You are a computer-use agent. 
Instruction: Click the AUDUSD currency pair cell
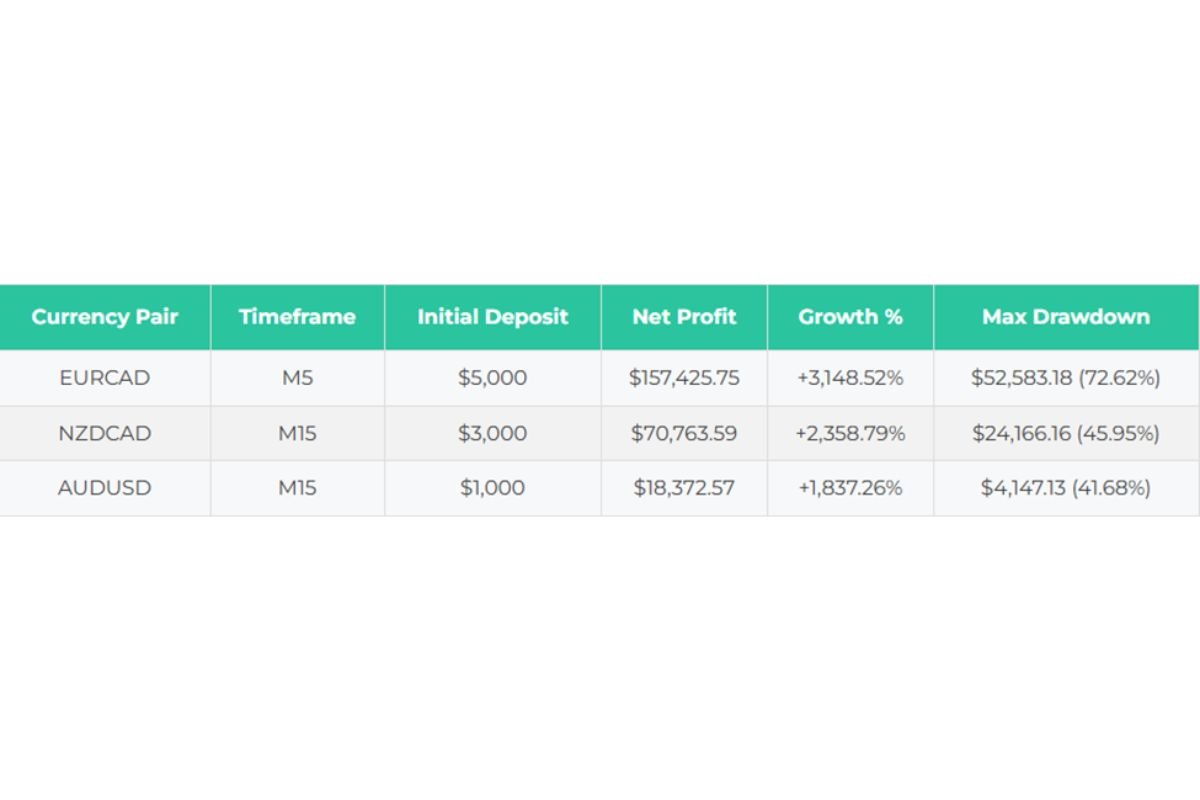(105, 488)
